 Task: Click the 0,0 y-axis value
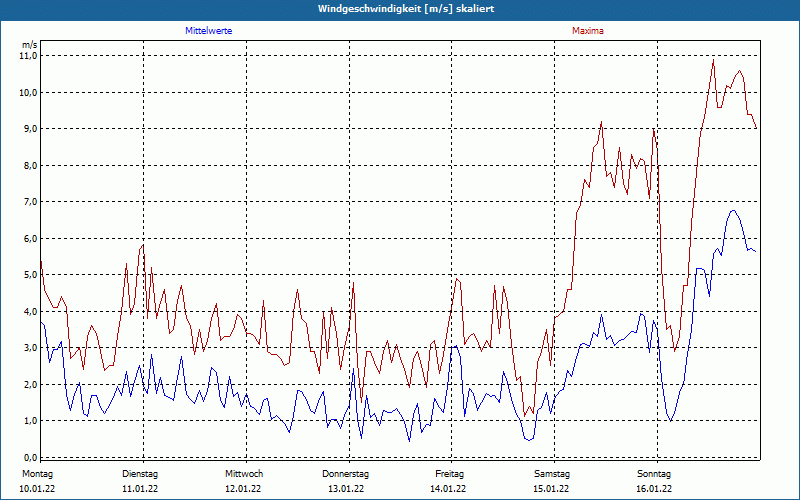pyautogui.click(x=30, y=457)
